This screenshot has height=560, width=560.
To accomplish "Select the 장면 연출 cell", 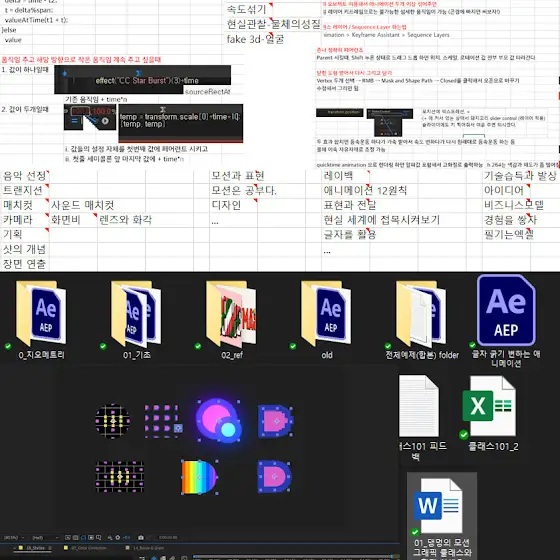I will point(24,264).
